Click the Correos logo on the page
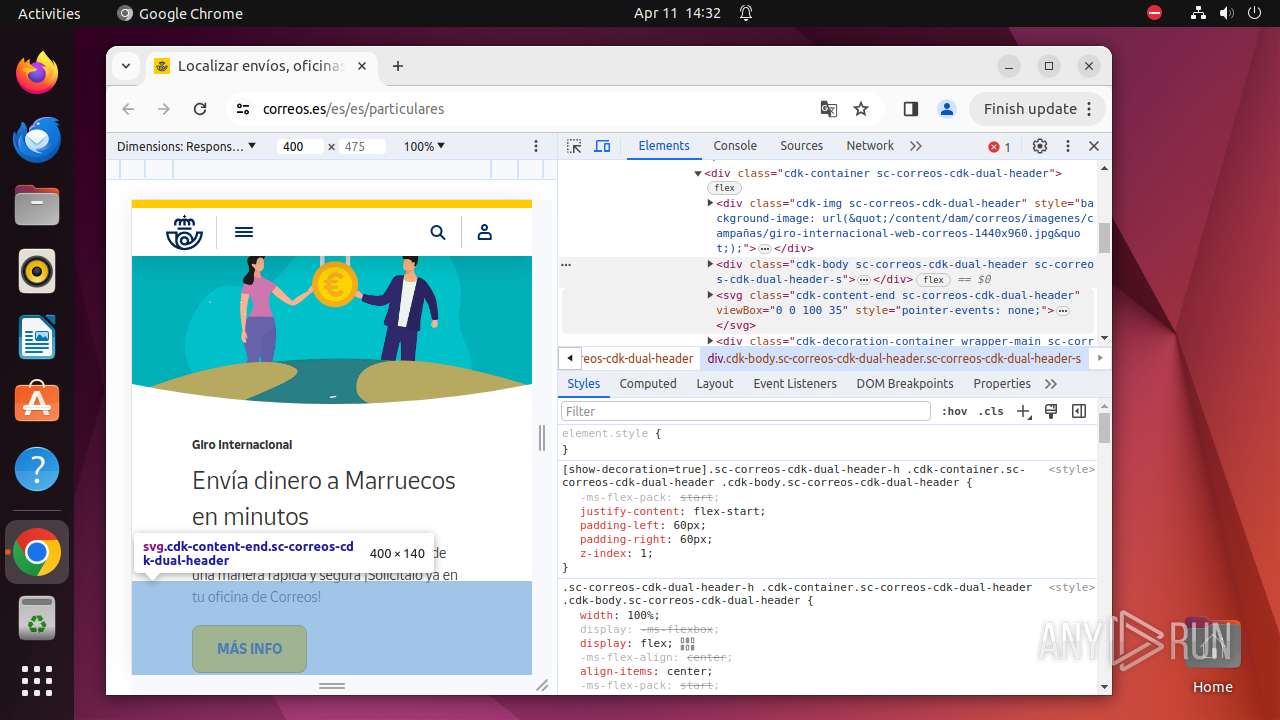 pyautogui.click(x=184, y=232)
